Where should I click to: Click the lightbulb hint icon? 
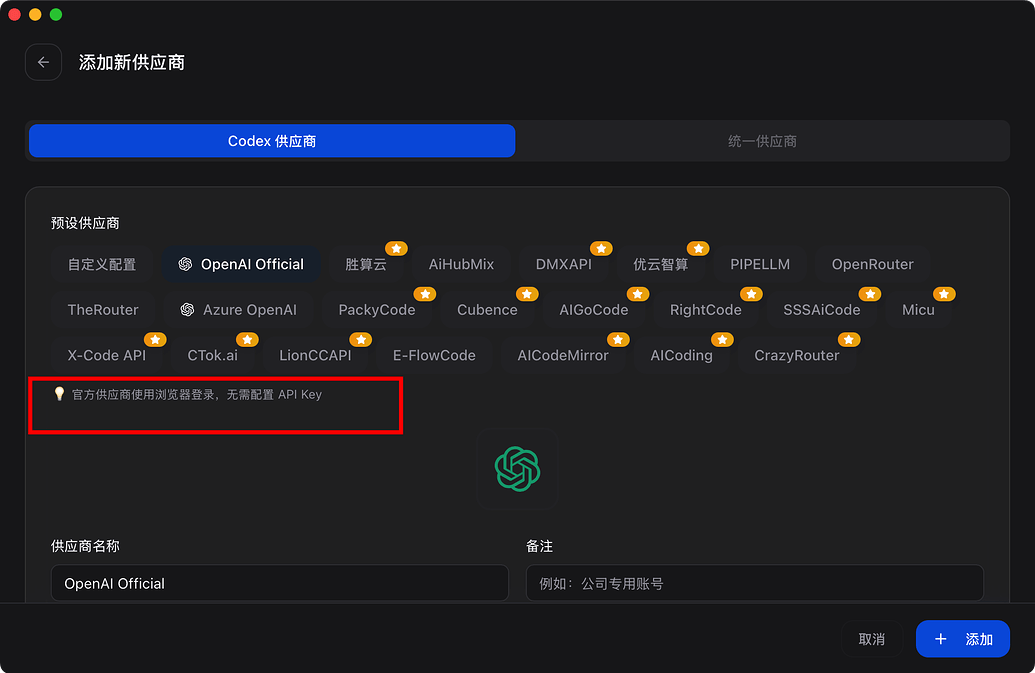tap(59, 394)
